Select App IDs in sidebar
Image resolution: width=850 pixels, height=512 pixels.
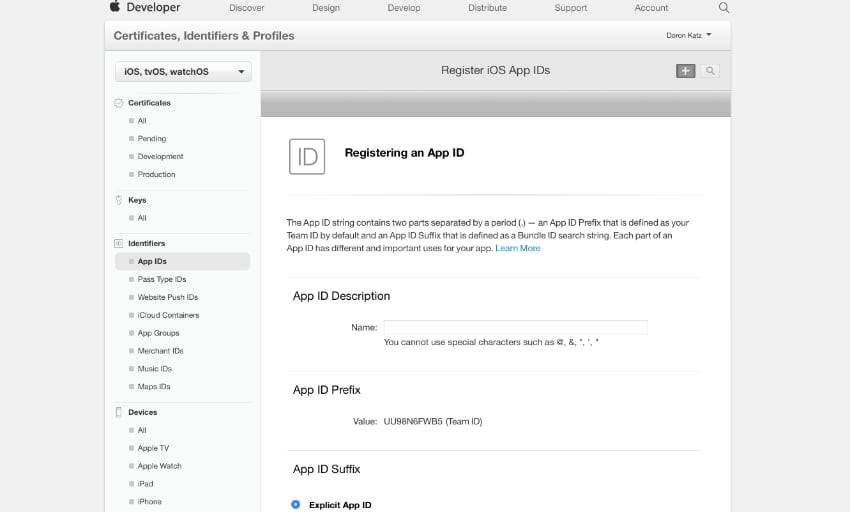(183, 261)
